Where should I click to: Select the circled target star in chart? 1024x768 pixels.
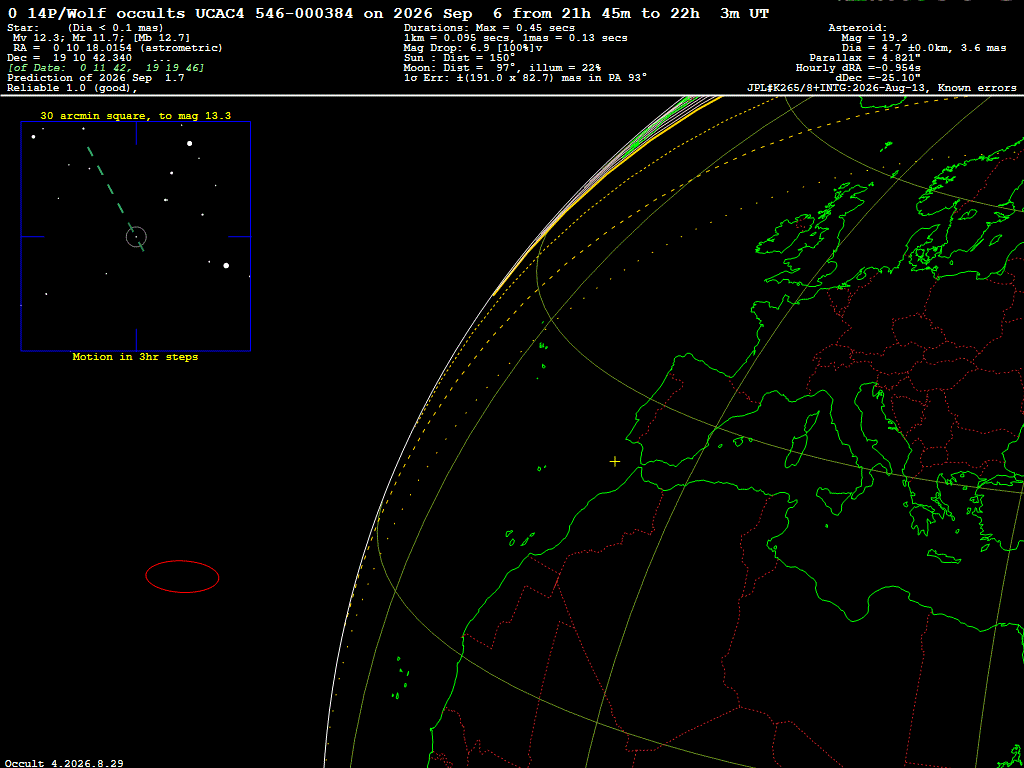pyautogui.click(x=136, y=236)
